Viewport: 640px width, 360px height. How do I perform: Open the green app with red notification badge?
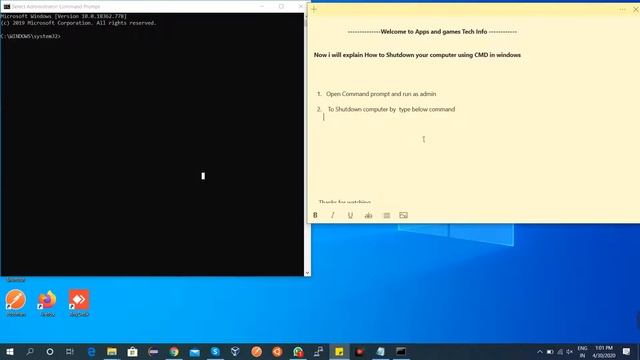[x=298, y=351]
